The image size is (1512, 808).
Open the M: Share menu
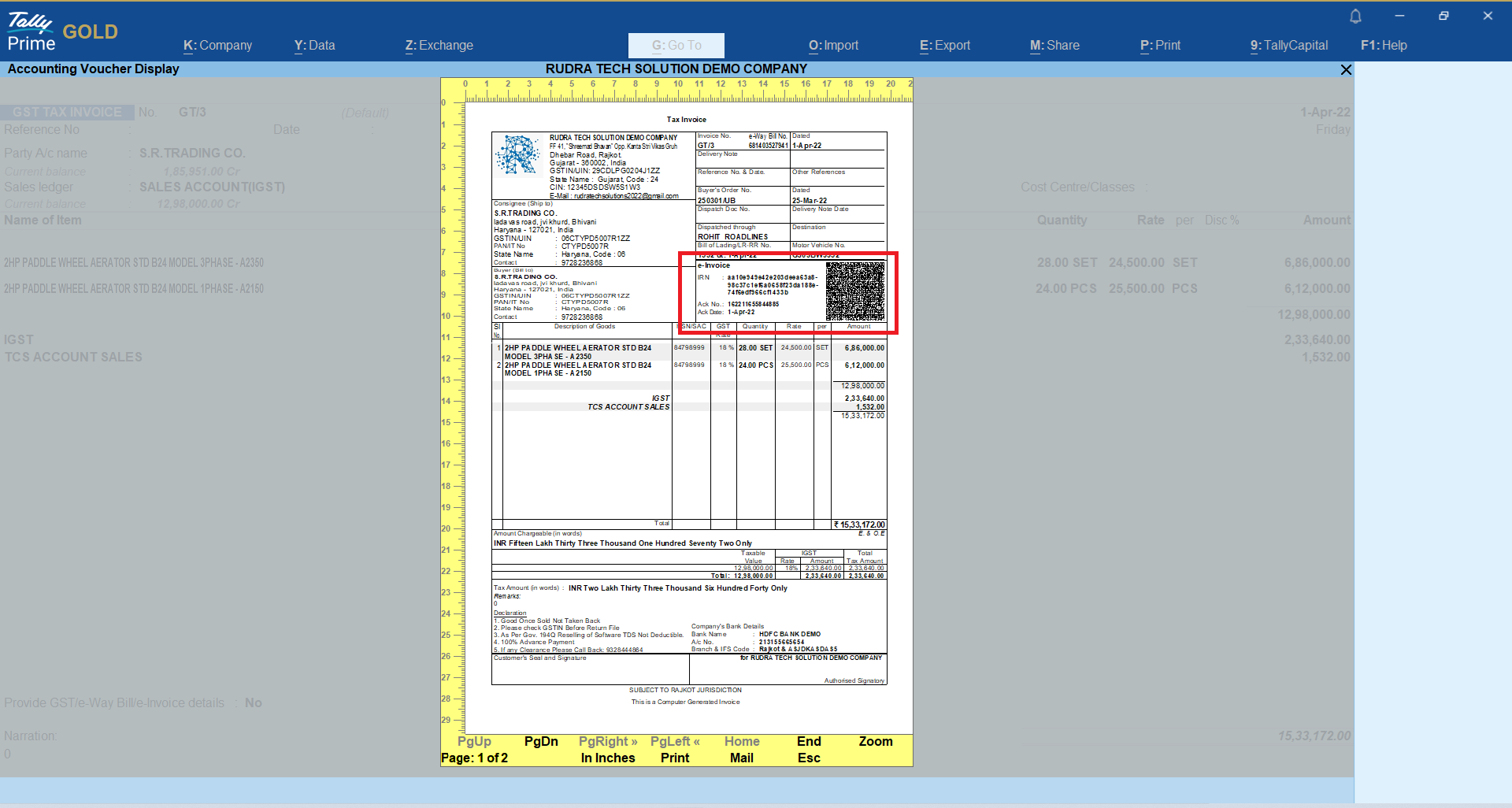(x=1054, y=46)
